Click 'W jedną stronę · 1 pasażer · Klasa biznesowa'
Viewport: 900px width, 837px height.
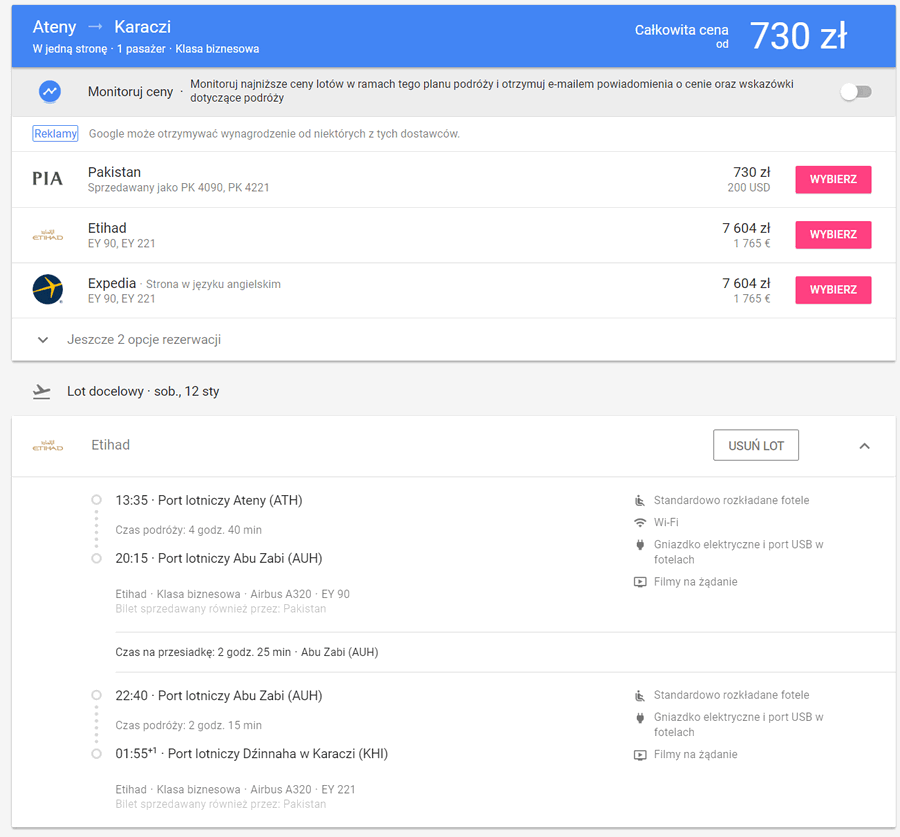[146, 49]
